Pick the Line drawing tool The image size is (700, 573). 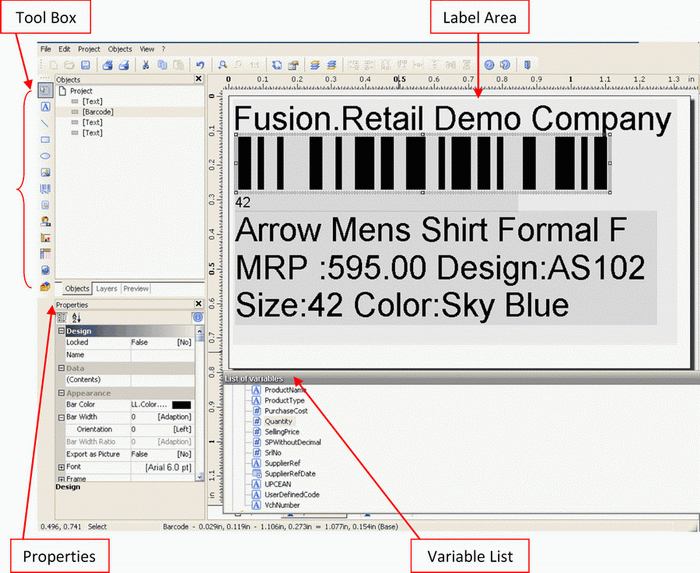pos(46,124)
